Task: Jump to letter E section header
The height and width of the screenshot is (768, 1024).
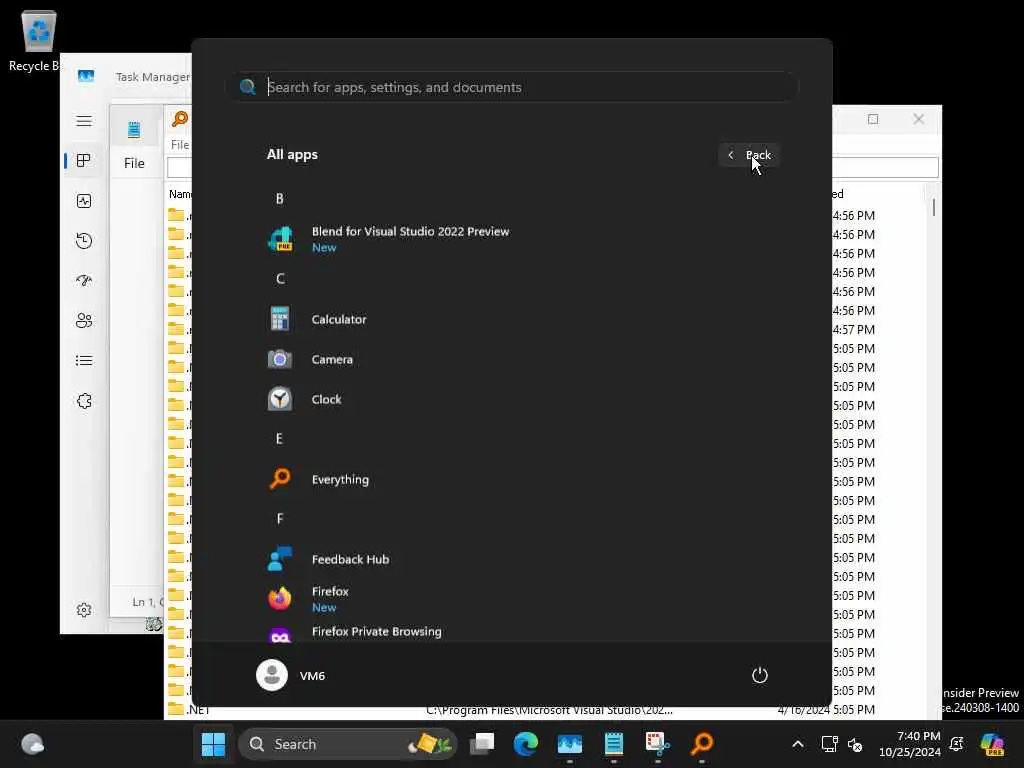Action: click(280, 439)
